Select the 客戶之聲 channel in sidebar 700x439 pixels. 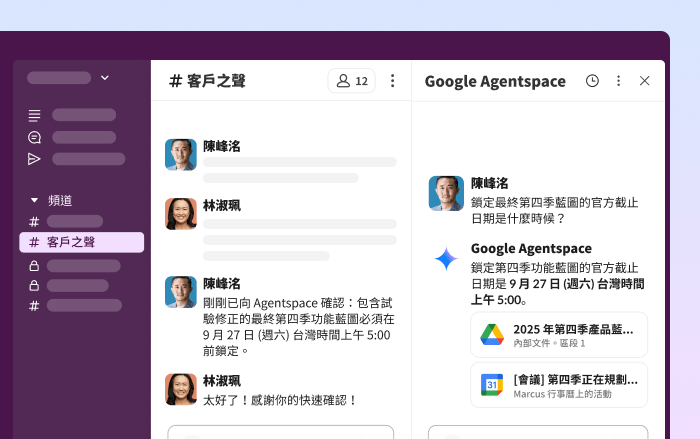81,242
